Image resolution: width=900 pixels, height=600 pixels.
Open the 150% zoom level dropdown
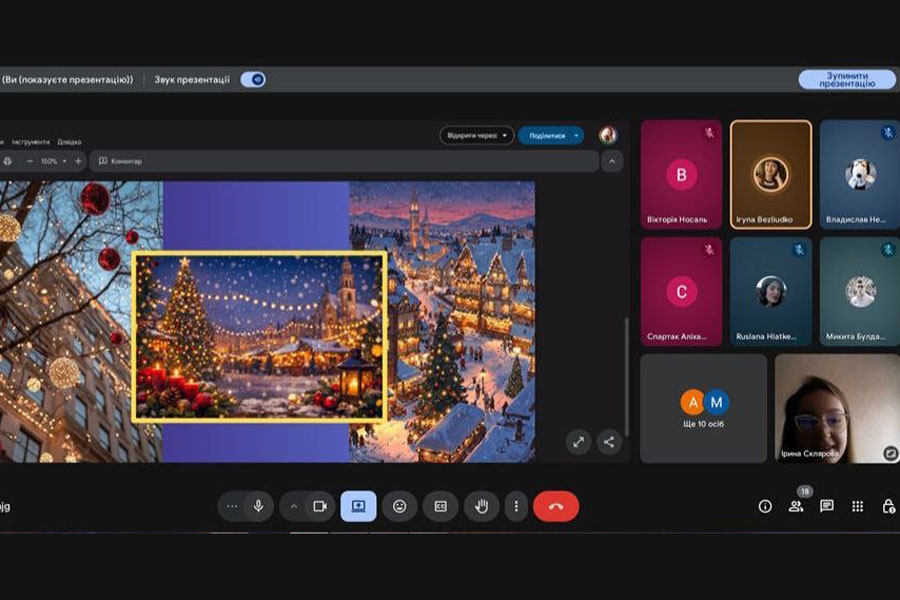pos(52,161)
